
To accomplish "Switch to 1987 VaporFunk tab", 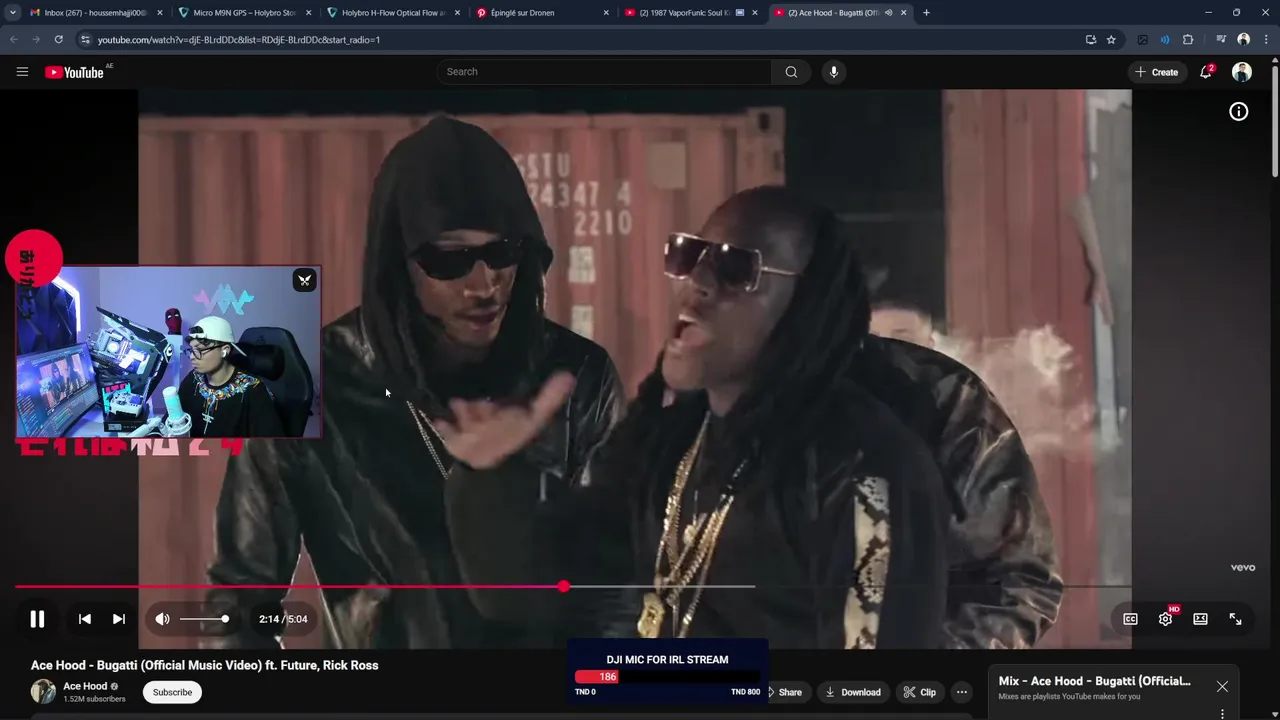I will click(x=691, y=13).
